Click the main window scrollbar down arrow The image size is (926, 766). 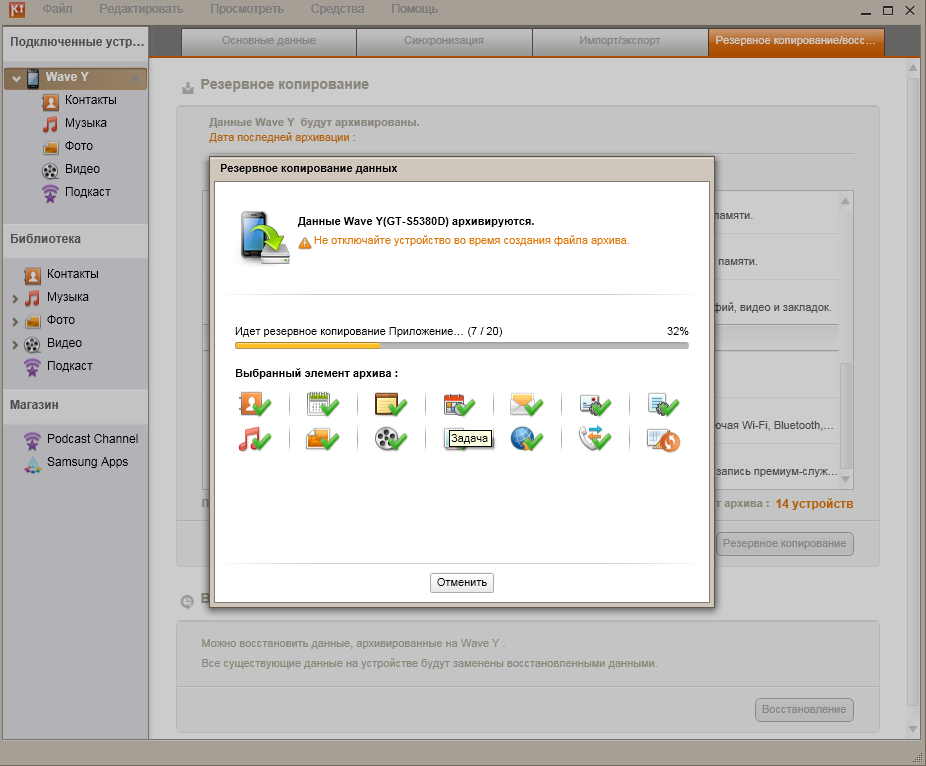coord(913,729)
